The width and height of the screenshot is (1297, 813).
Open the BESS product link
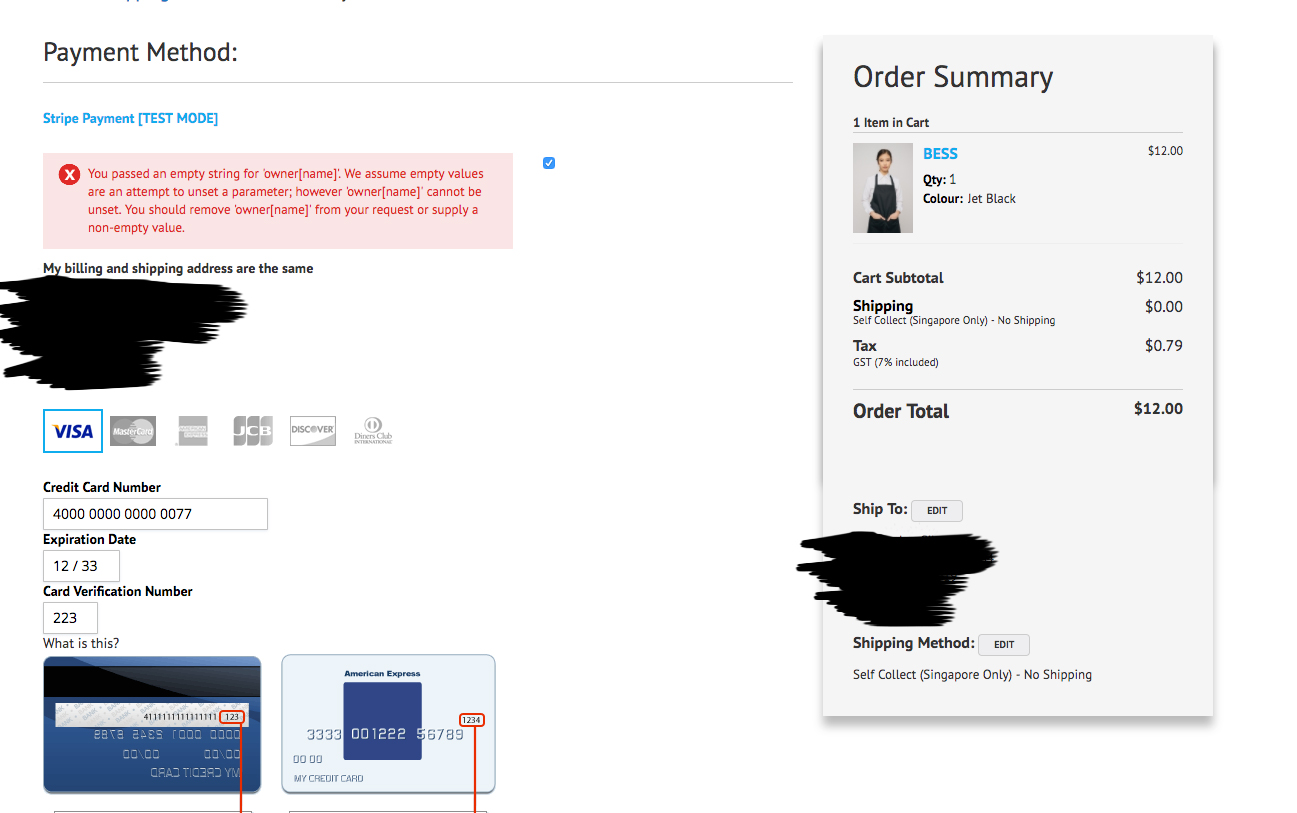(x=940, y=154)
